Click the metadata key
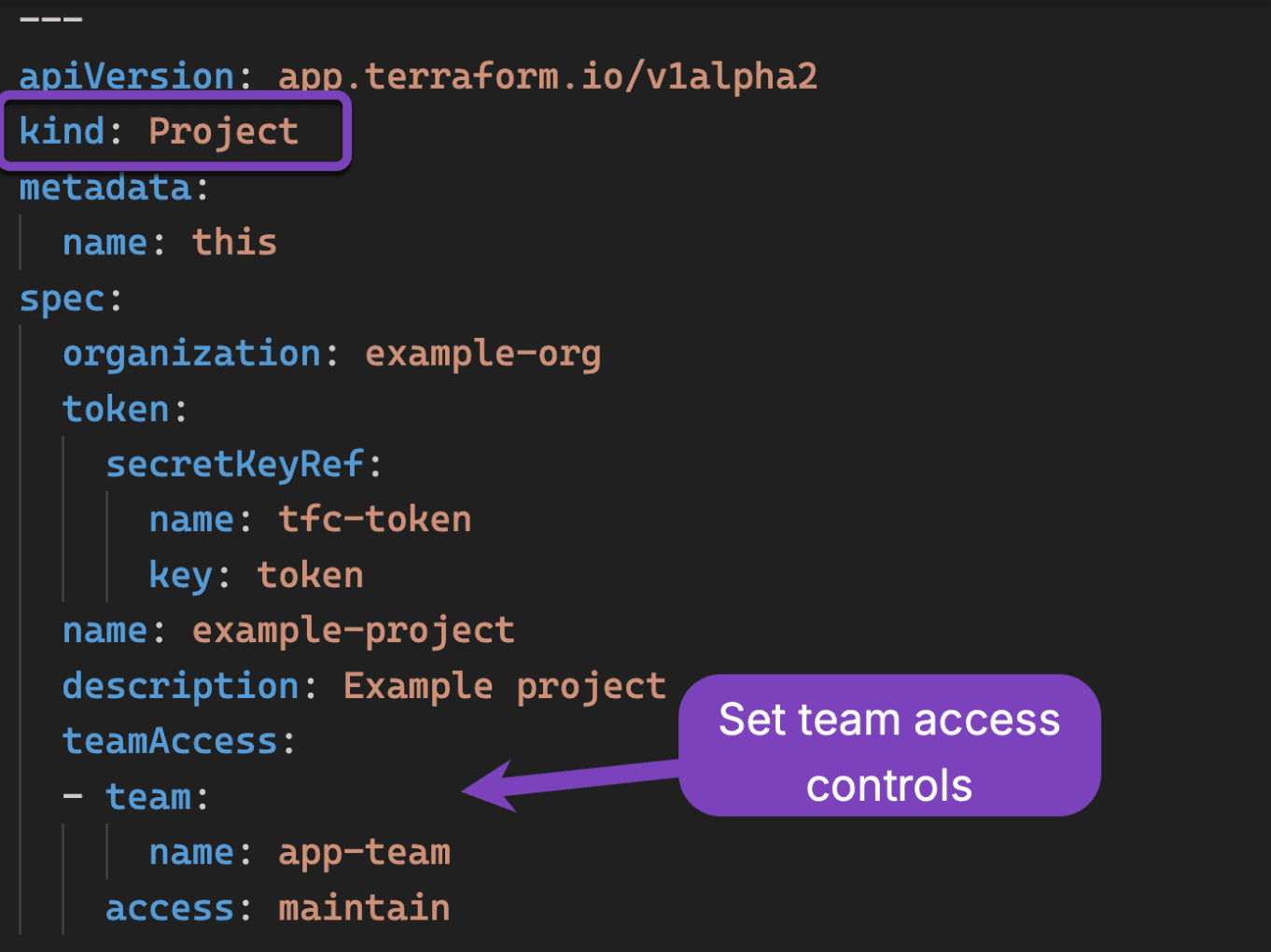Image resolution: width=1271 pixels, height=952 pixels. 105,188
